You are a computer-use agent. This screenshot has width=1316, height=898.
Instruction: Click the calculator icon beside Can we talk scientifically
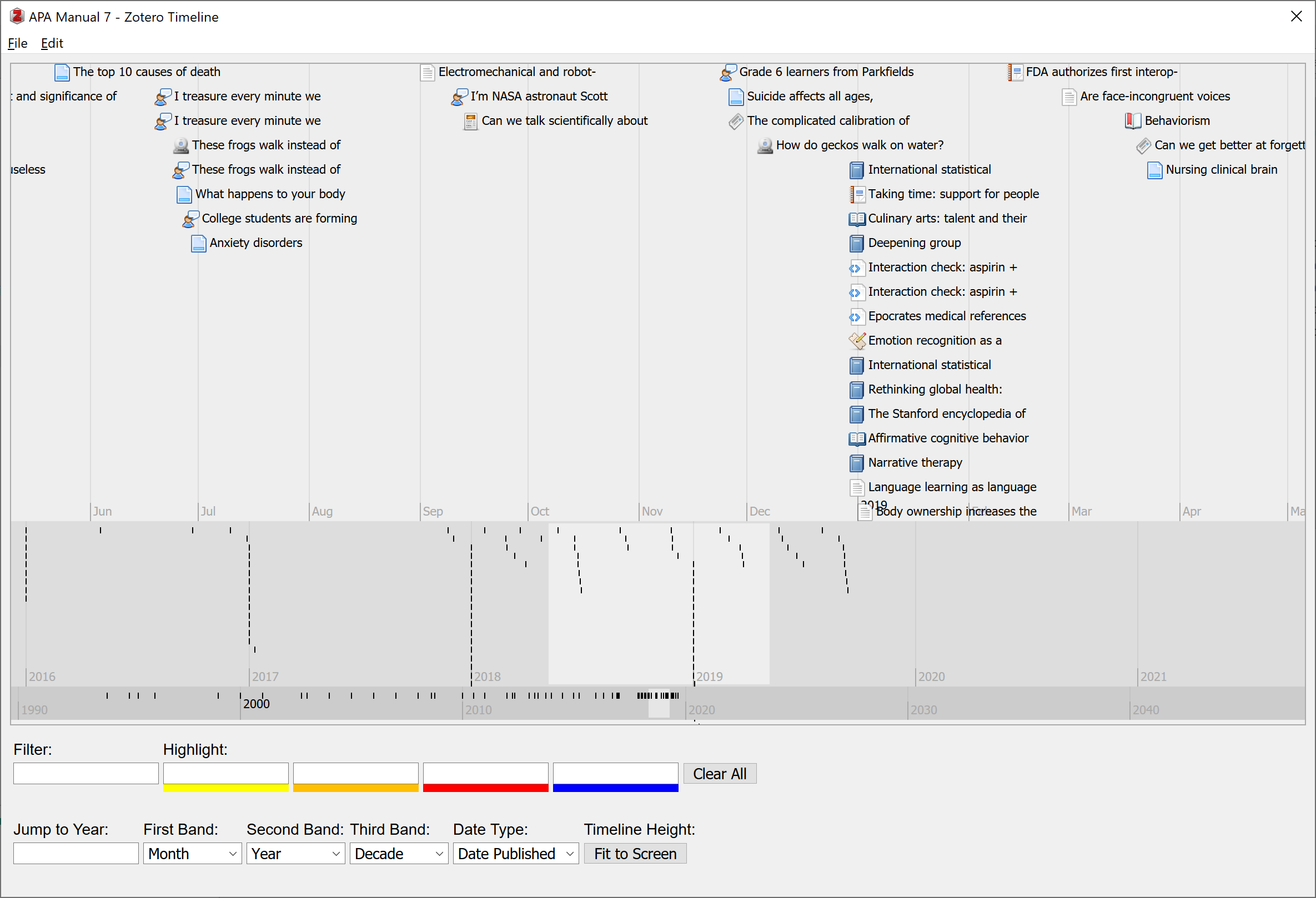[x=470, y=121]
